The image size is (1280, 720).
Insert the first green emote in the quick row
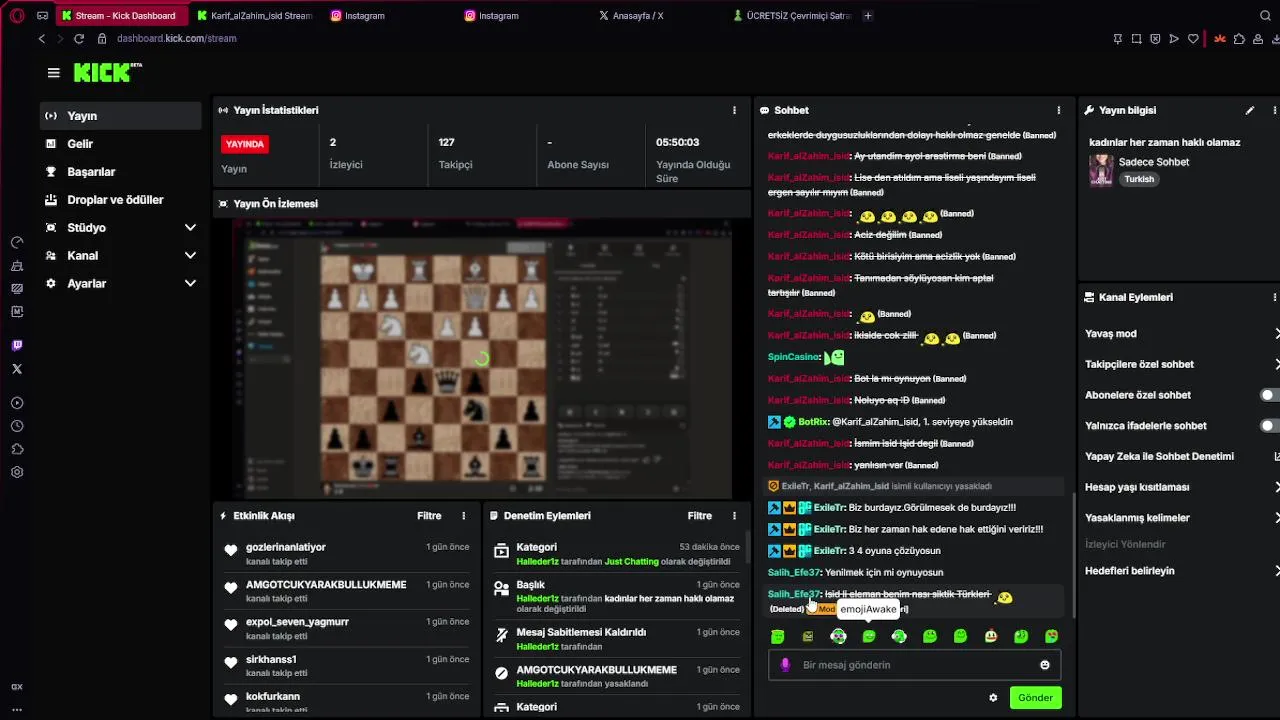tap(778, 636)
